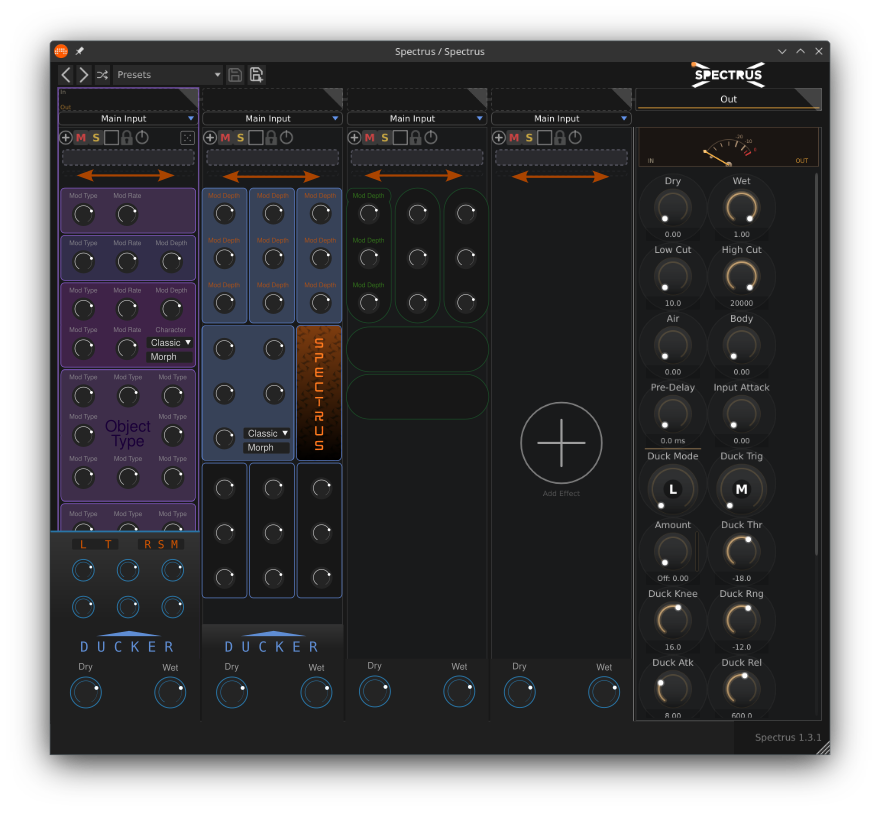
Task: Open the Presets dropdown
Action: (x=168, y=75)
